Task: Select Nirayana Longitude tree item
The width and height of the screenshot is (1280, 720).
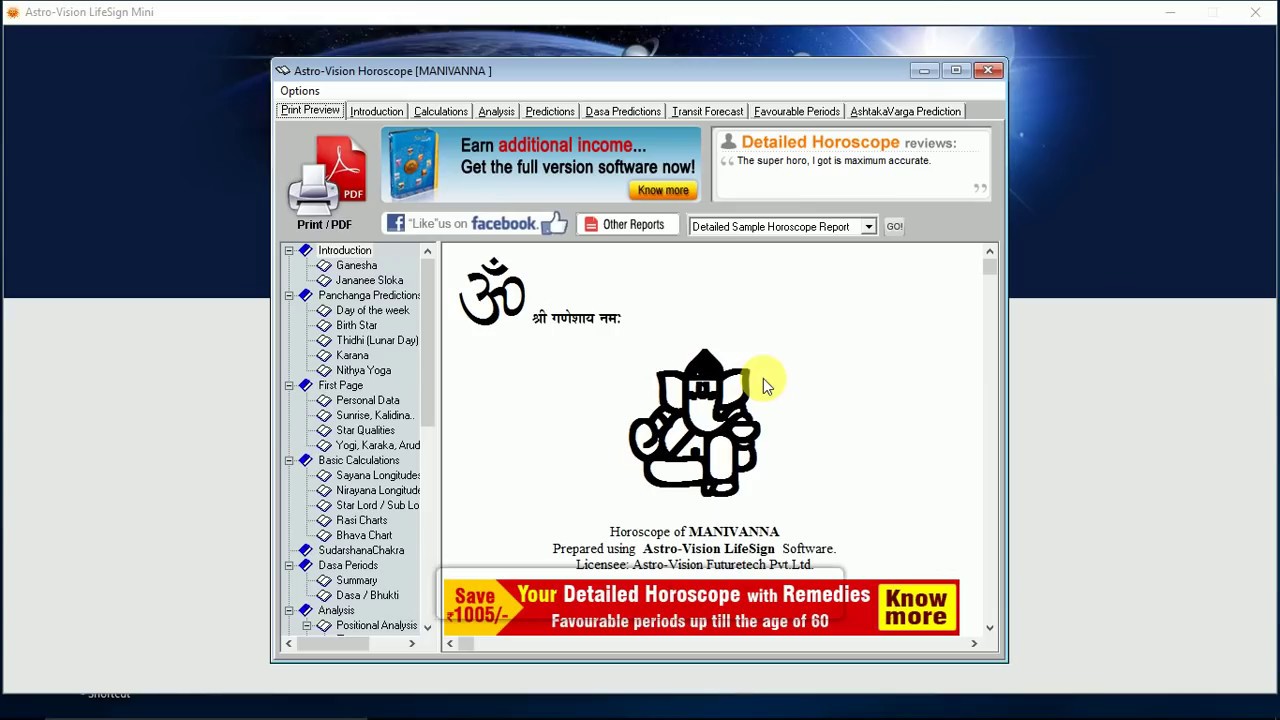Action: (x=378, y=491)
